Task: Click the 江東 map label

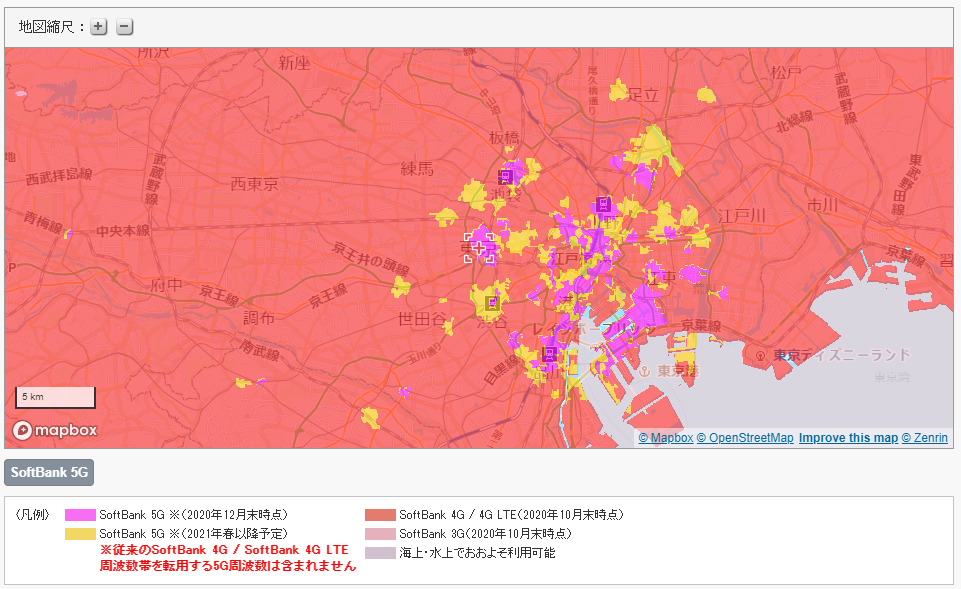Action: point(662,278)
